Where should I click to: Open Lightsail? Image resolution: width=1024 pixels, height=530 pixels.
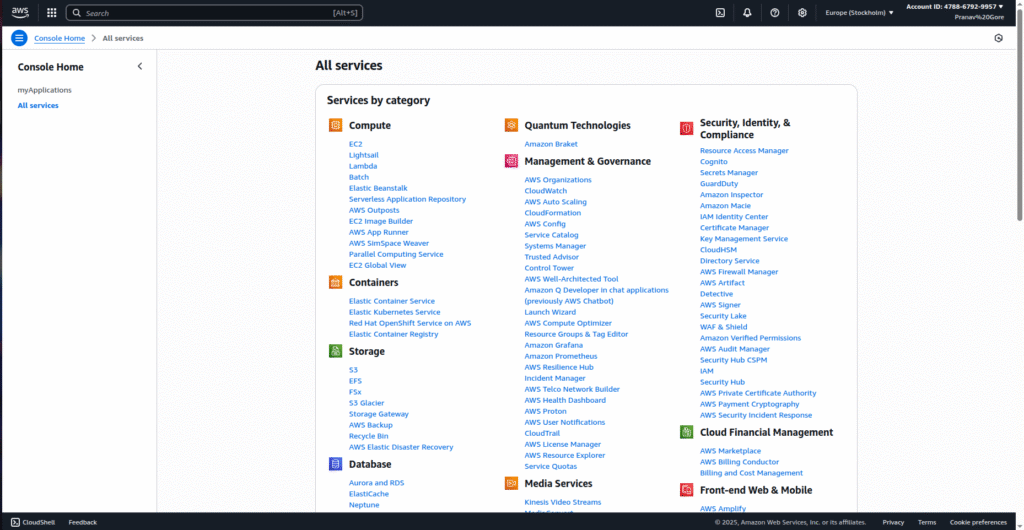364,155
